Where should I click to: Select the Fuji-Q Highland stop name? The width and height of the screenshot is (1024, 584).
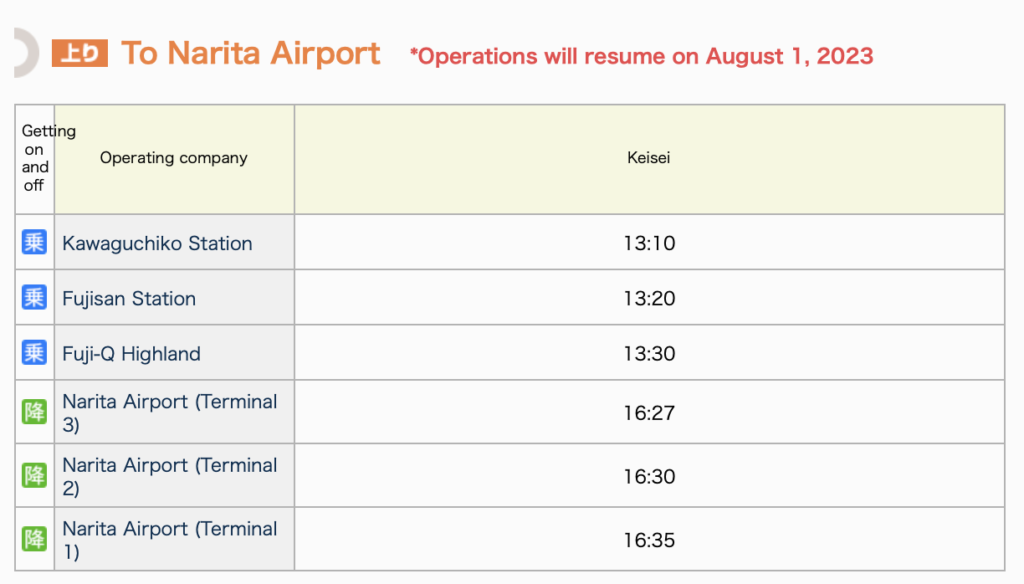[131, 353]
